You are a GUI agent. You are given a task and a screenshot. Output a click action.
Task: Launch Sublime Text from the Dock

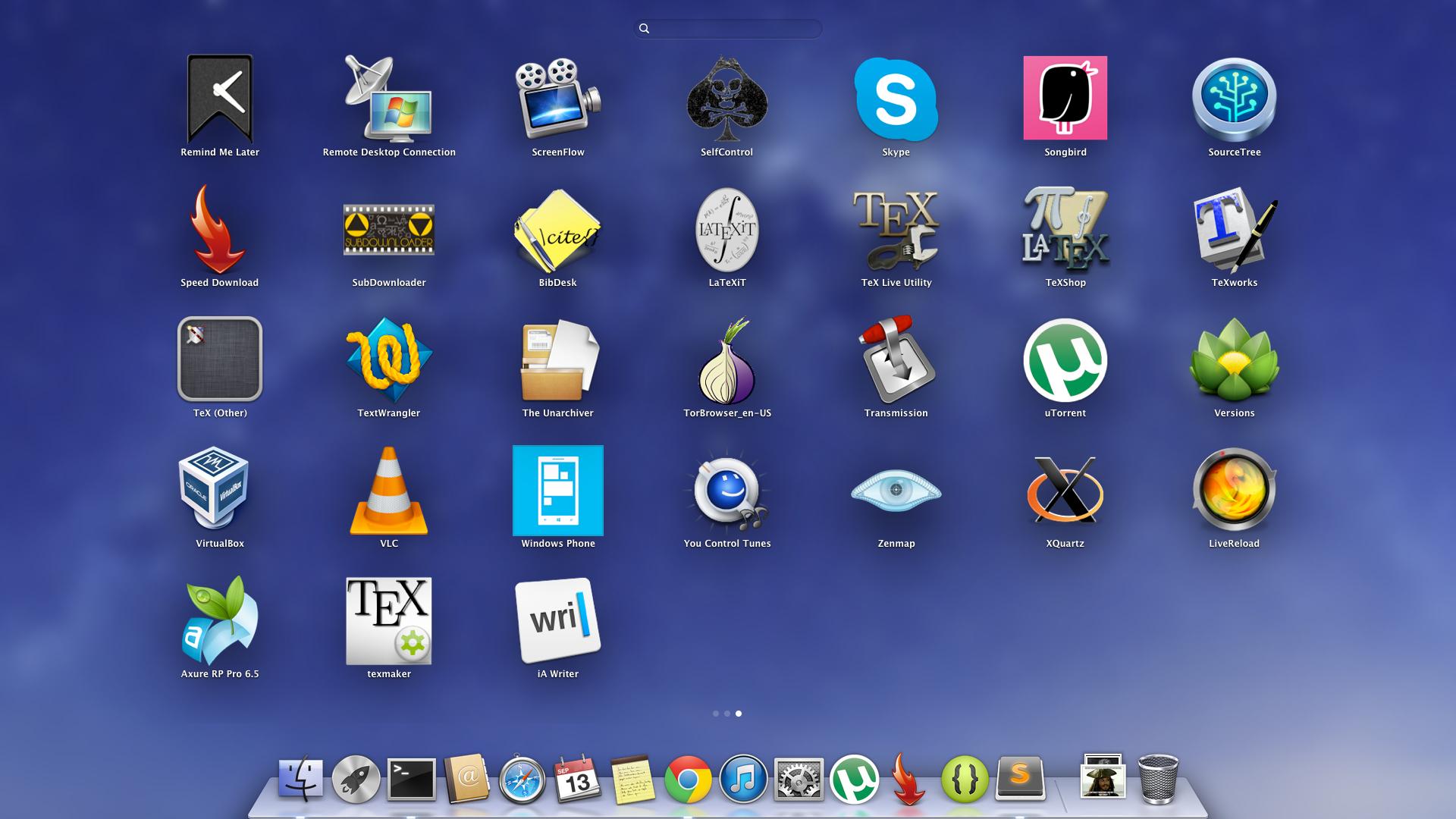(x=1020, y=779)
